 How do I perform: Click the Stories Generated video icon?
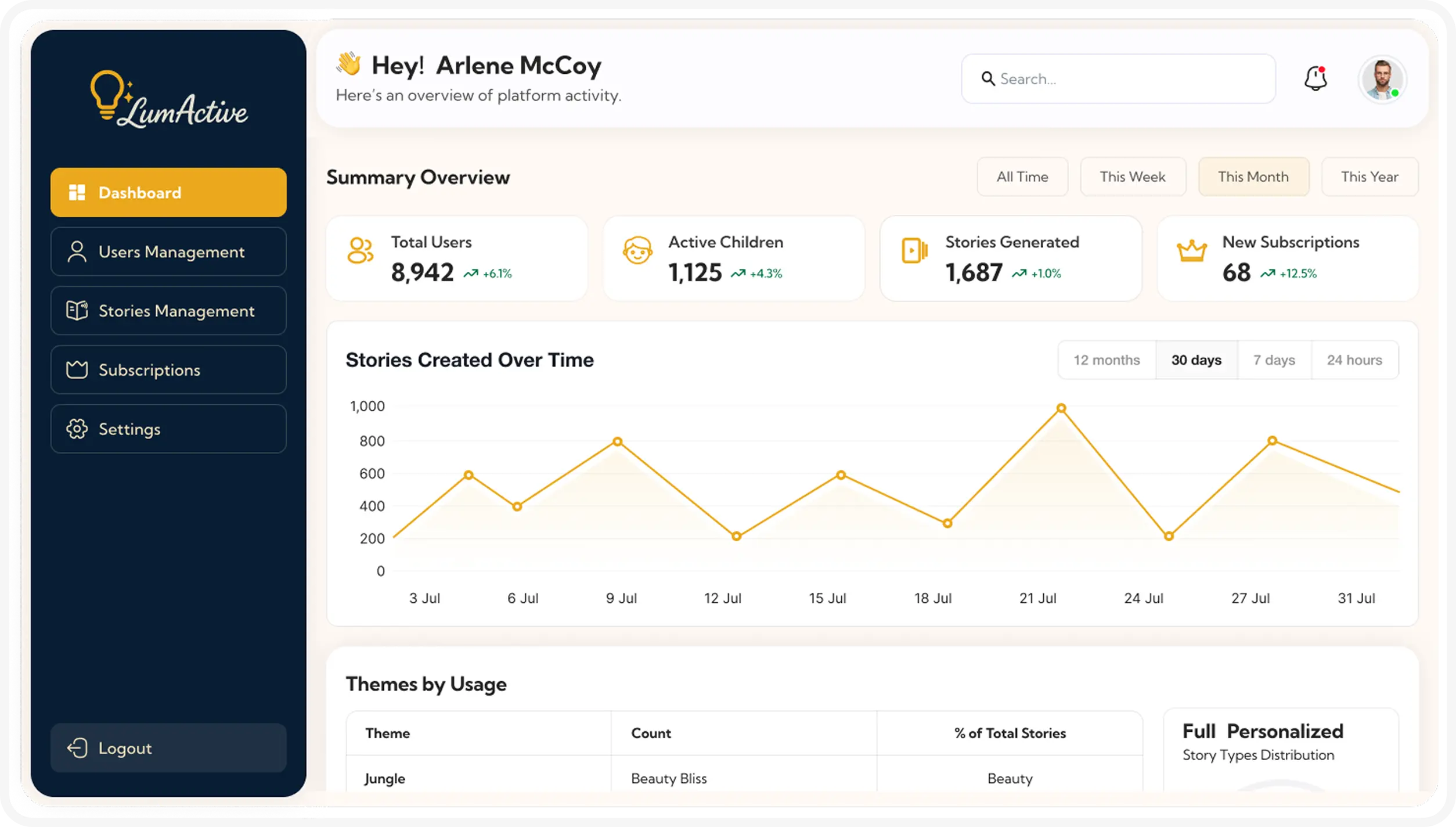pos(914,251)
